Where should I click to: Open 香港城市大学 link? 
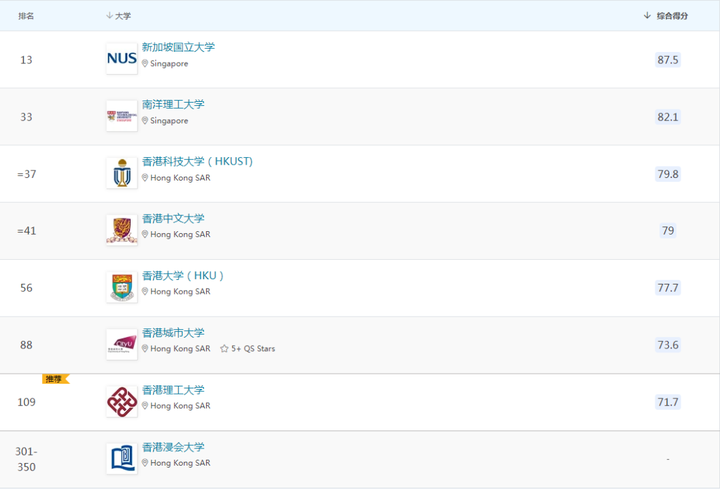click(x=173, y=332)
